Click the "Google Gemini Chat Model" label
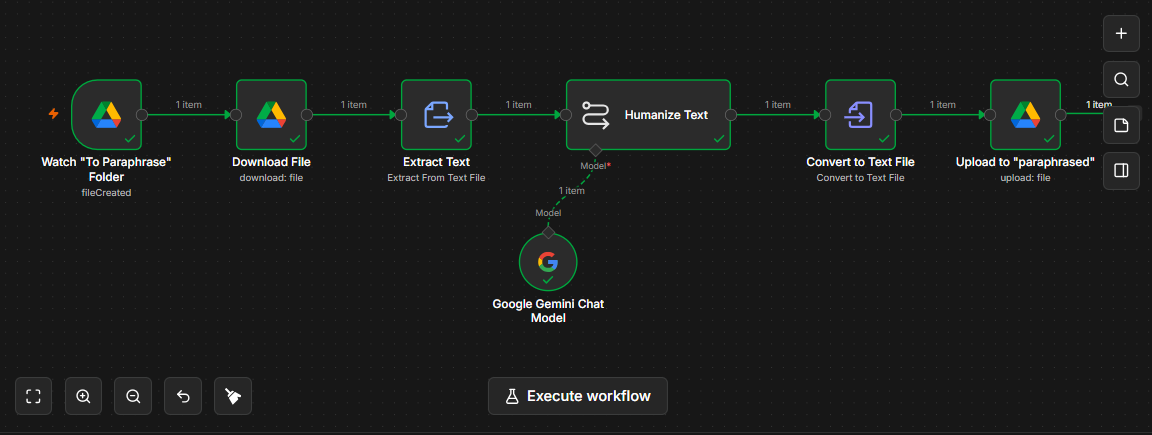1152x435 pixels. pos(548,311)
